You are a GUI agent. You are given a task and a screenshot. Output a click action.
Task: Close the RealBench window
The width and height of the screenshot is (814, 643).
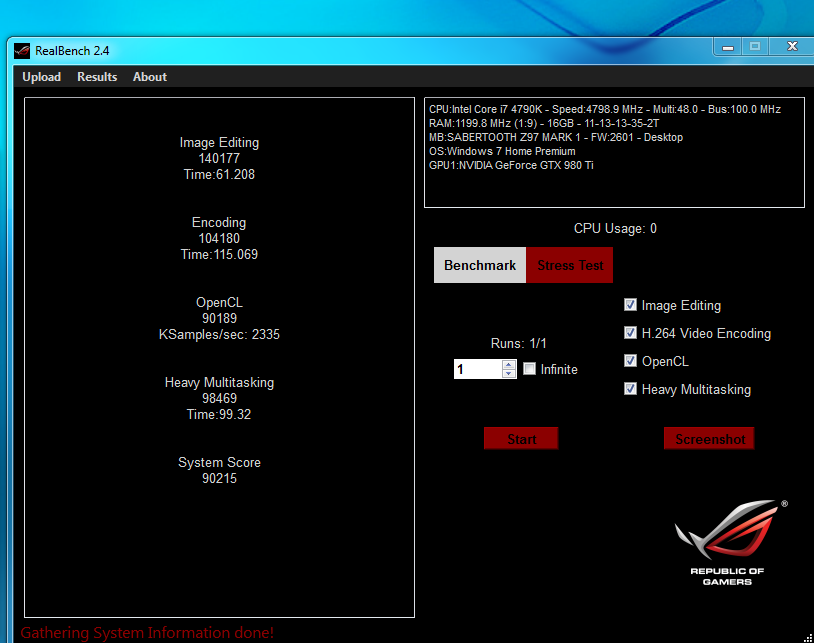click(x=792, y=47)
